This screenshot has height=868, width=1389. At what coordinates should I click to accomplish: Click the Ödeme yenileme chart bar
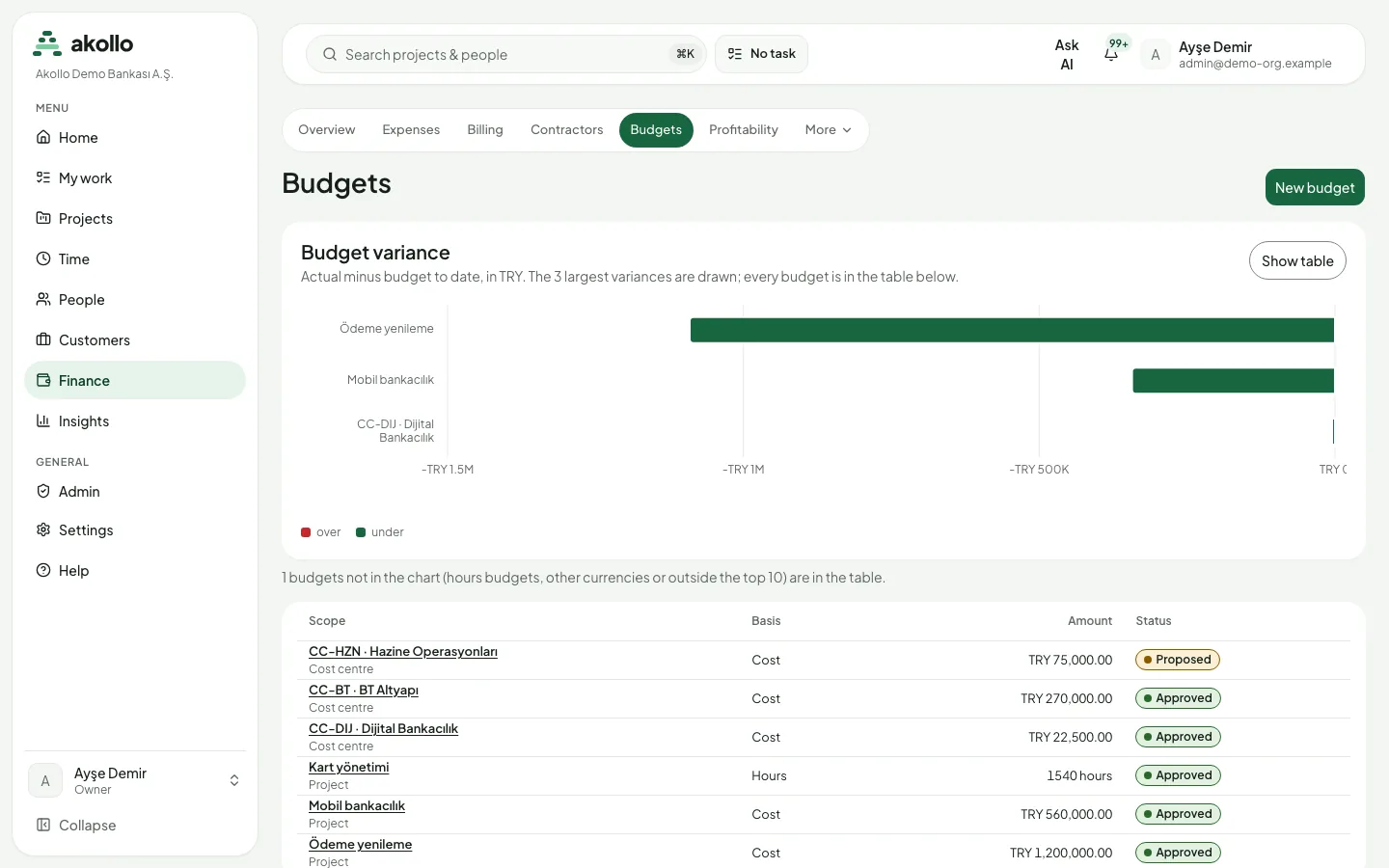click(x=1012, y=330)
